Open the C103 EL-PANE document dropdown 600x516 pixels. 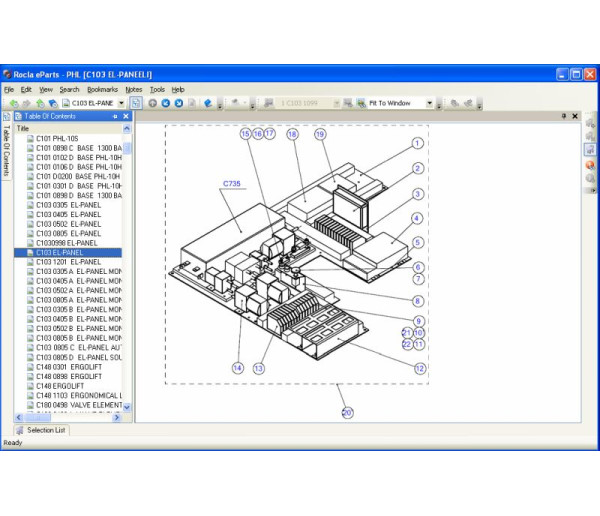pos(122,102)
